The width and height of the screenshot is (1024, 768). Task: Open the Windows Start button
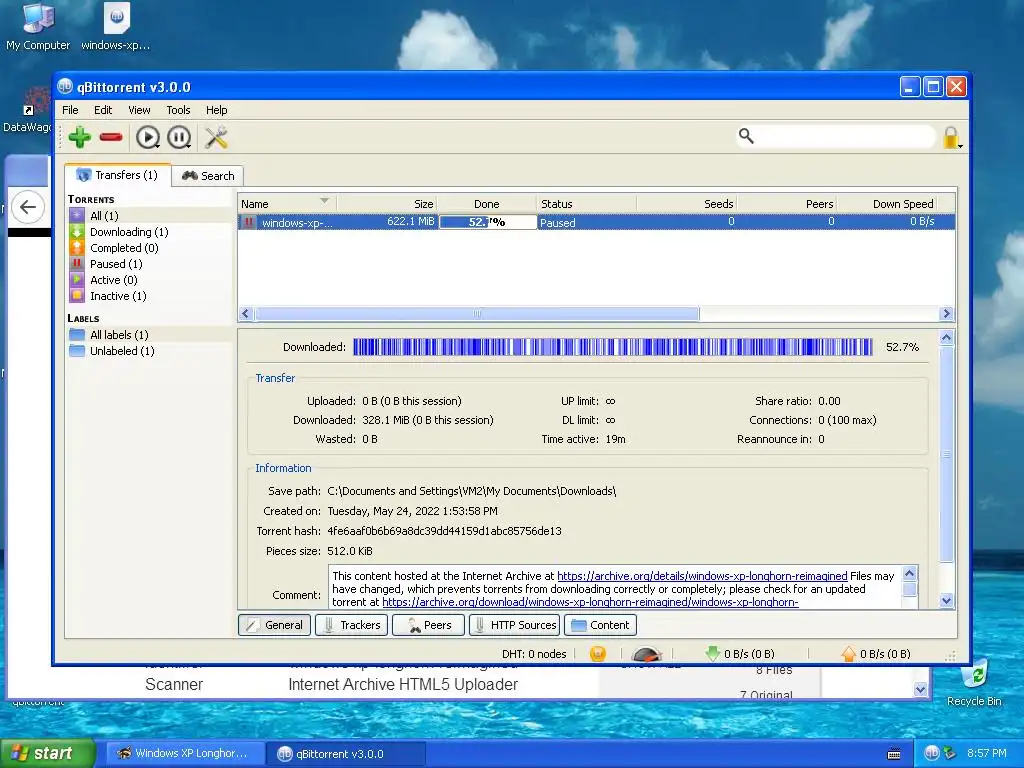pos(47,753)
